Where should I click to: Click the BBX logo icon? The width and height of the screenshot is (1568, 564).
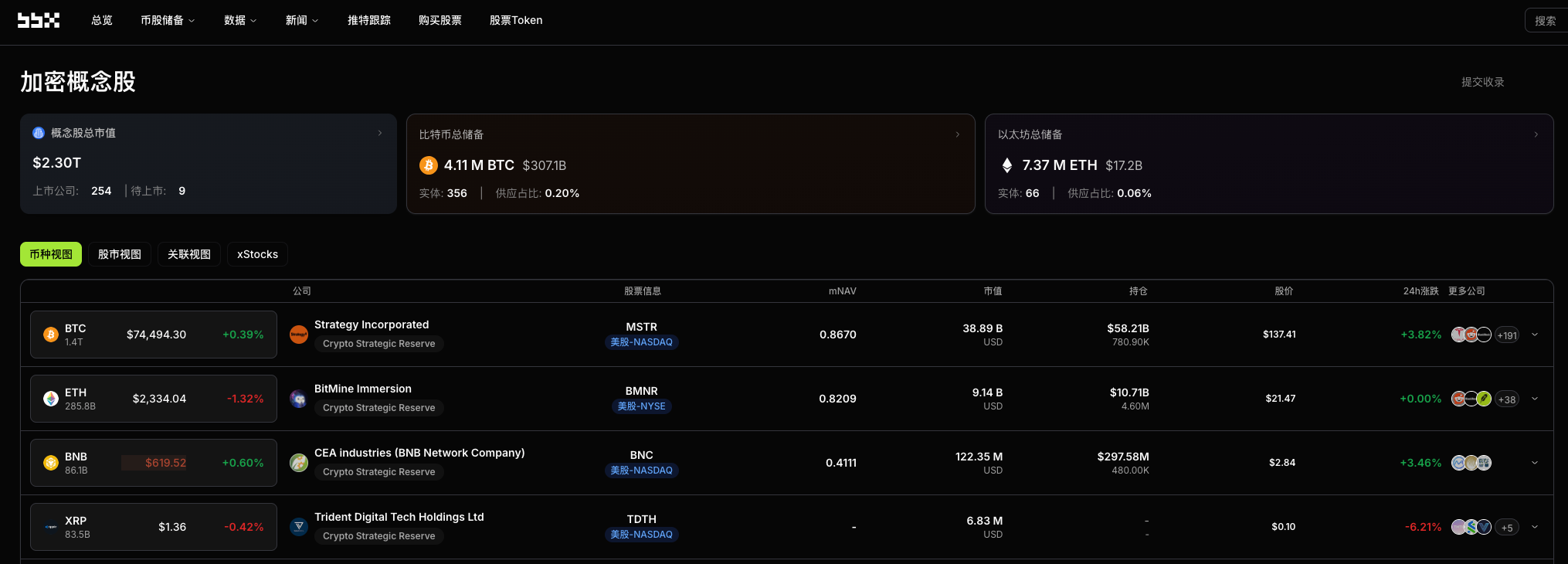point(39,20)
